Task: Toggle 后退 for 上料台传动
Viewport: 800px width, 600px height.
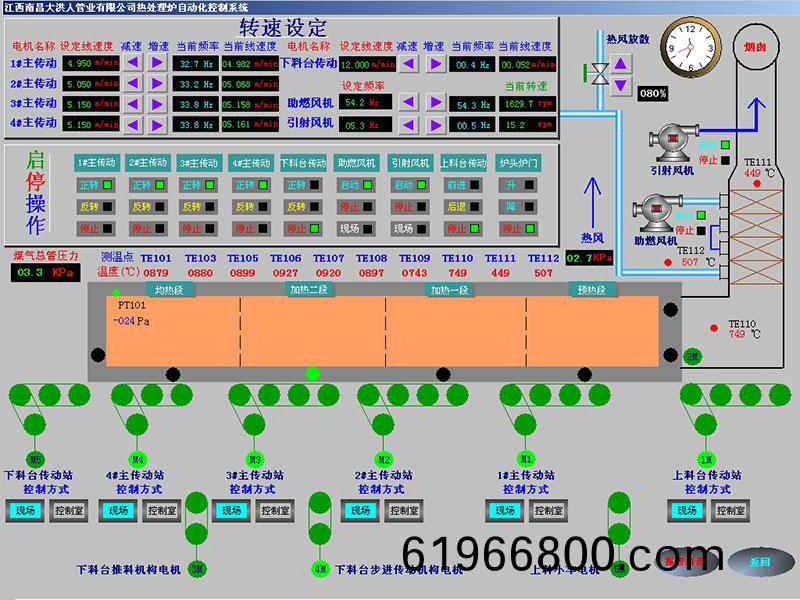Action: click(463, 207)
